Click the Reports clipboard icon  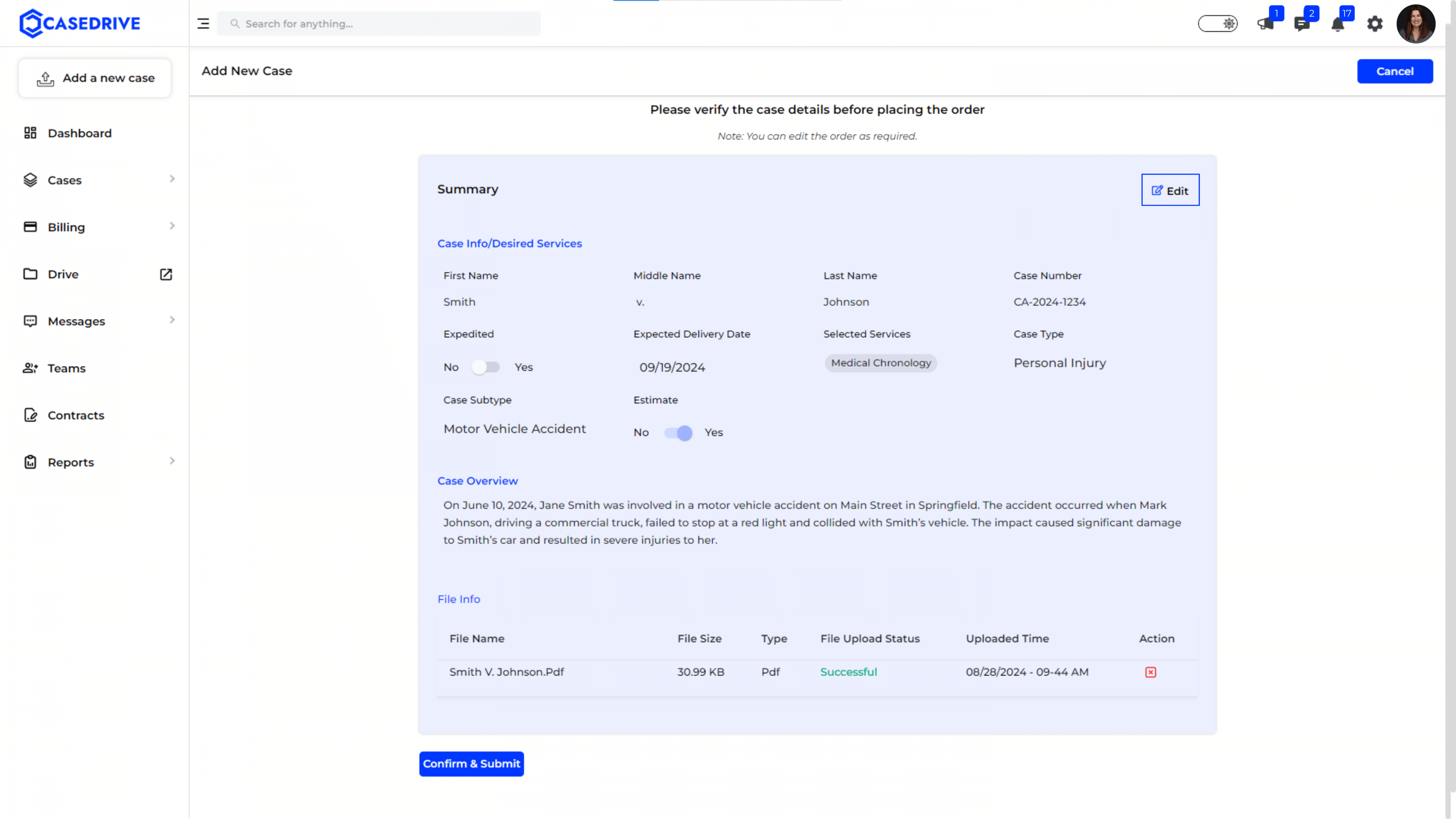point(30,462)
